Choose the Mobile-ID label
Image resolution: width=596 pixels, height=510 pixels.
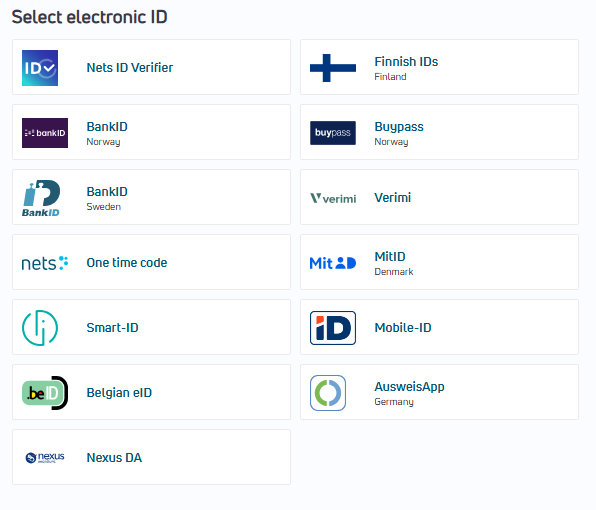click(403, 328)
